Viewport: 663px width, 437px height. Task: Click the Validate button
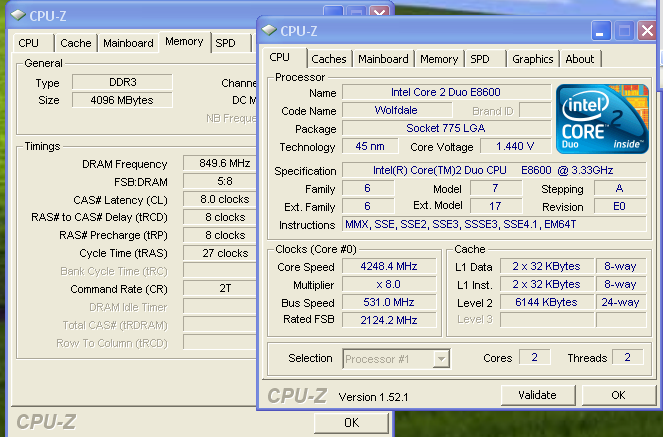click(538, 395)
